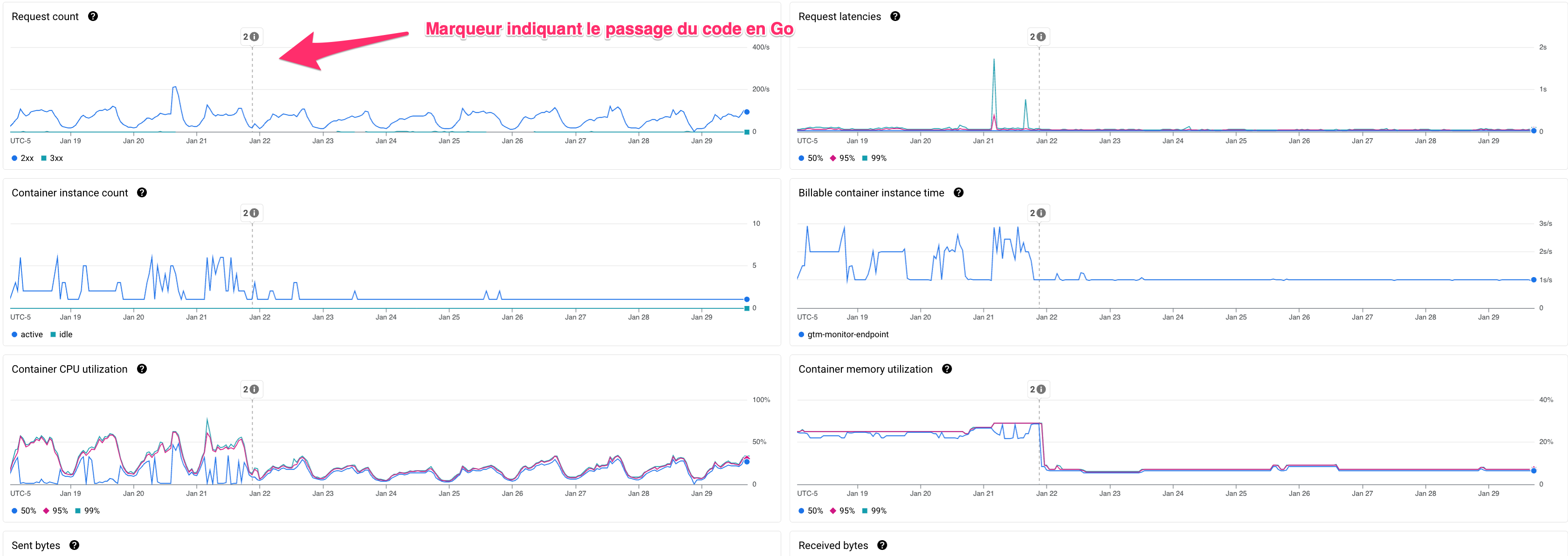This screenshot has width=1568, height=556.
Task: Click the Sent bytes help icon
Action: (x=74, y=545)
